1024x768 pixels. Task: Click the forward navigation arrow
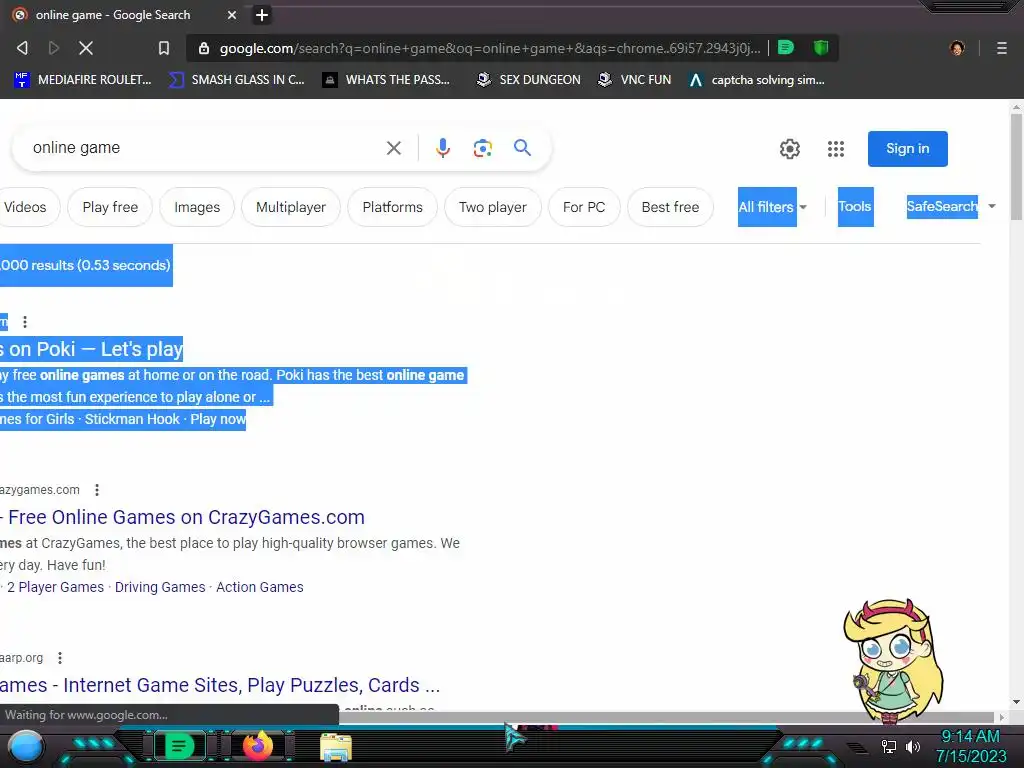(x=54, y=48)
